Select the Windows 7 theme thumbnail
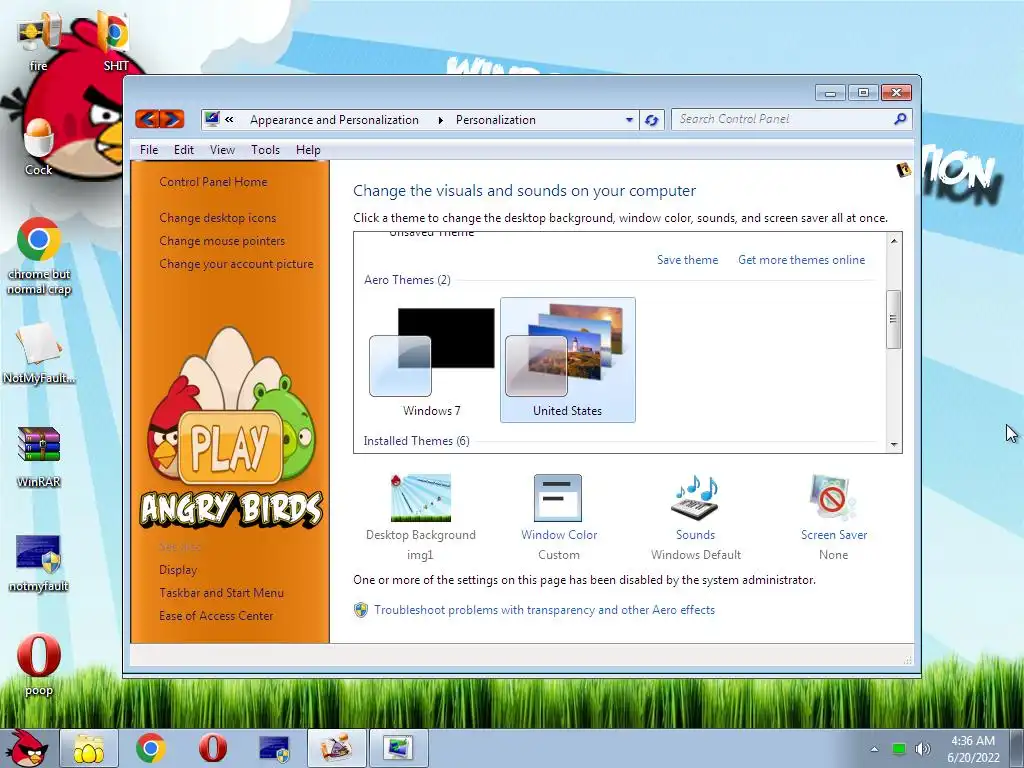The image size is (1024, 768). 432,360
